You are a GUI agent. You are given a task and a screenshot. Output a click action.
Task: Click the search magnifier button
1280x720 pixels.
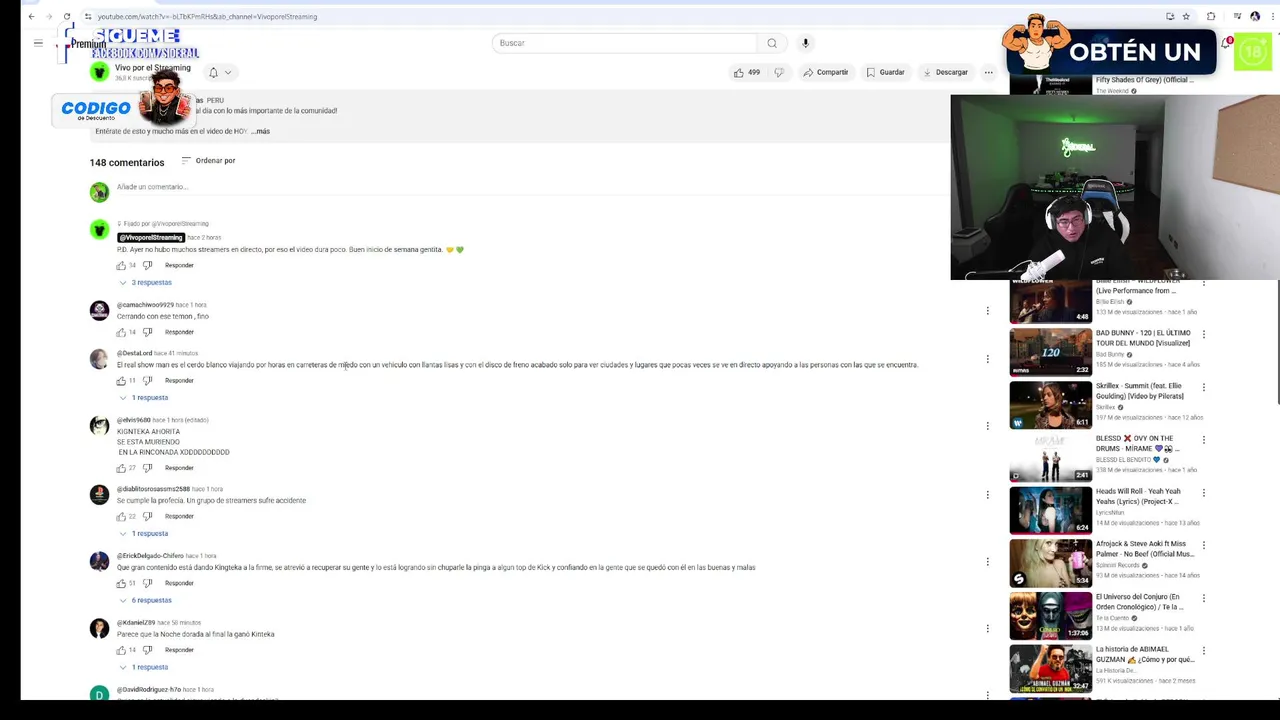772,43
